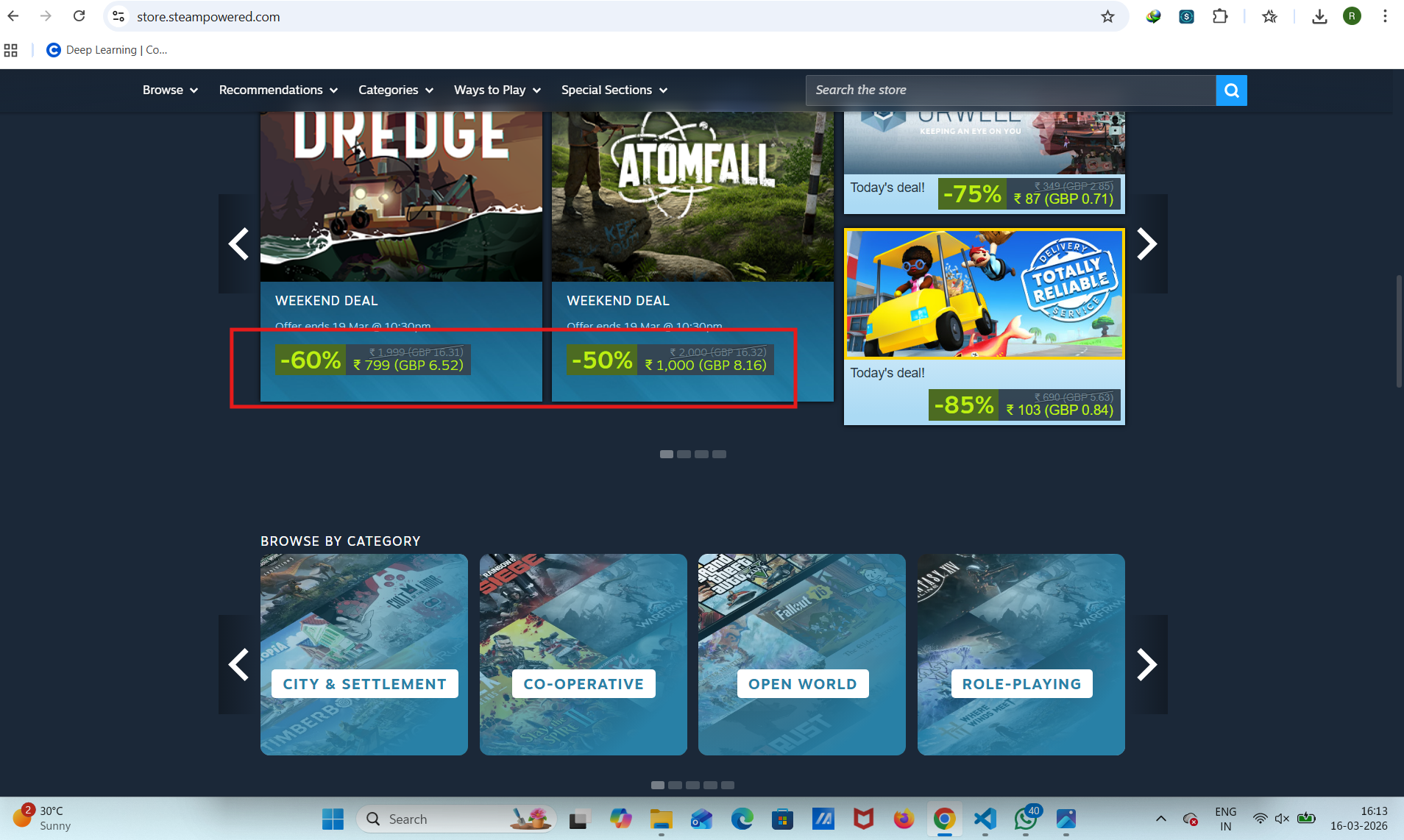Open the clock showing 16:13
The image size is (1404, 840).
1358,818
